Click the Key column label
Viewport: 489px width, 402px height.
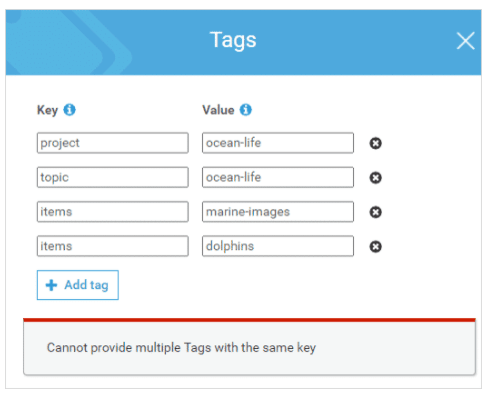pyautogui.click(x=47, y=110)
